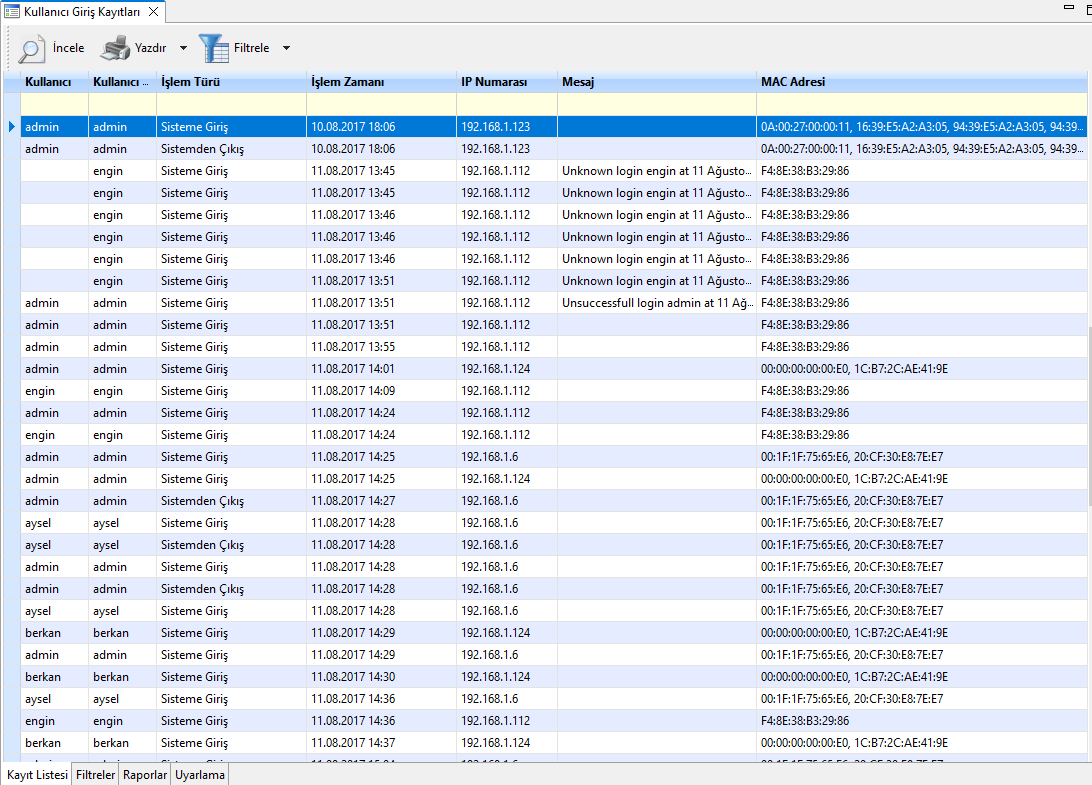Image resolution: width=1092 pixels, height=785 pixels.
Task: Select the Unsuccessfull login admin message row
Action: tap(655, 303)
